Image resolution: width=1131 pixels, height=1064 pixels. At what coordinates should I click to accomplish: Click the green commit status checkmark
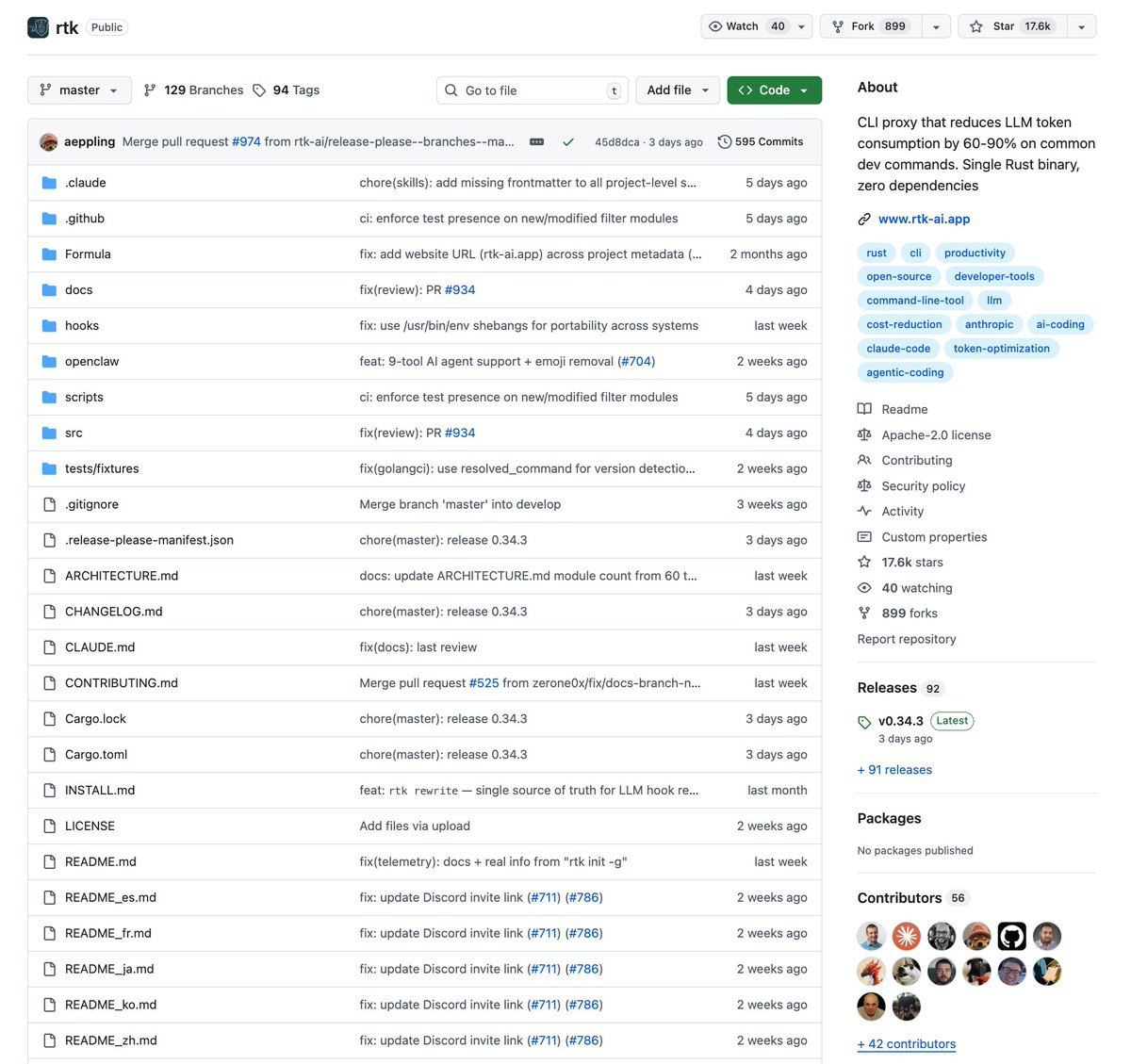coord(568,142)
